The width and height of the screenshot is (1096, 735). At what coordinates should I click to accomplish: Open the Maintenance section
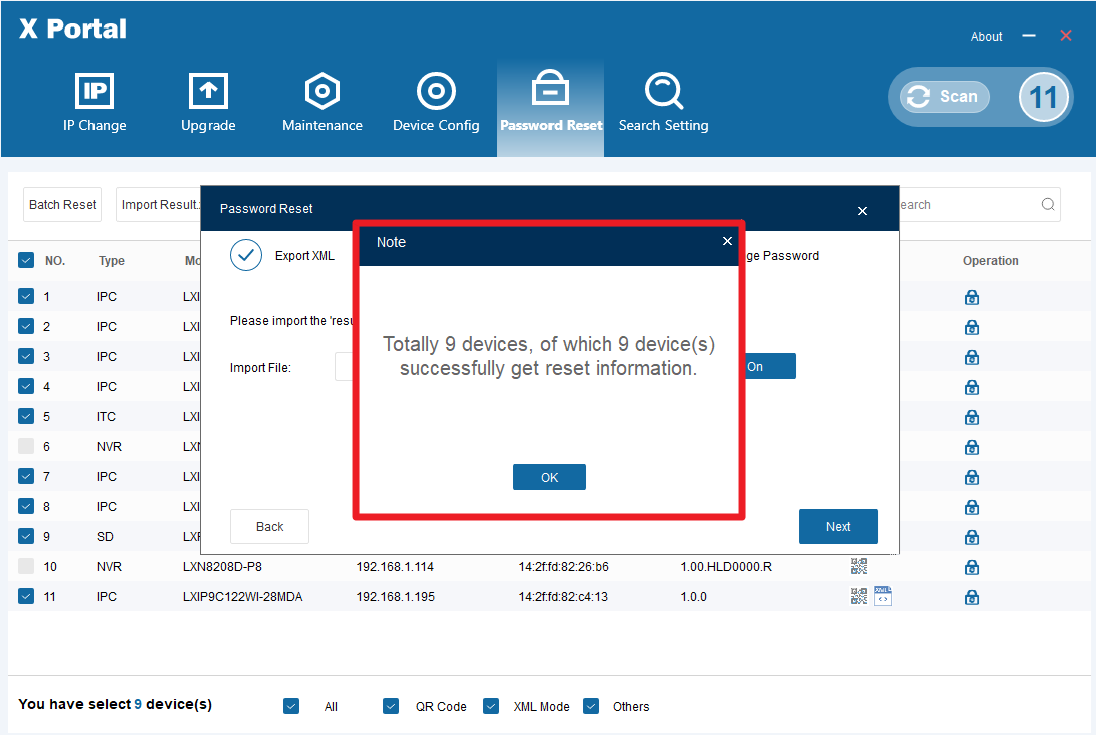pyautogui.click(x=322, y=103)
